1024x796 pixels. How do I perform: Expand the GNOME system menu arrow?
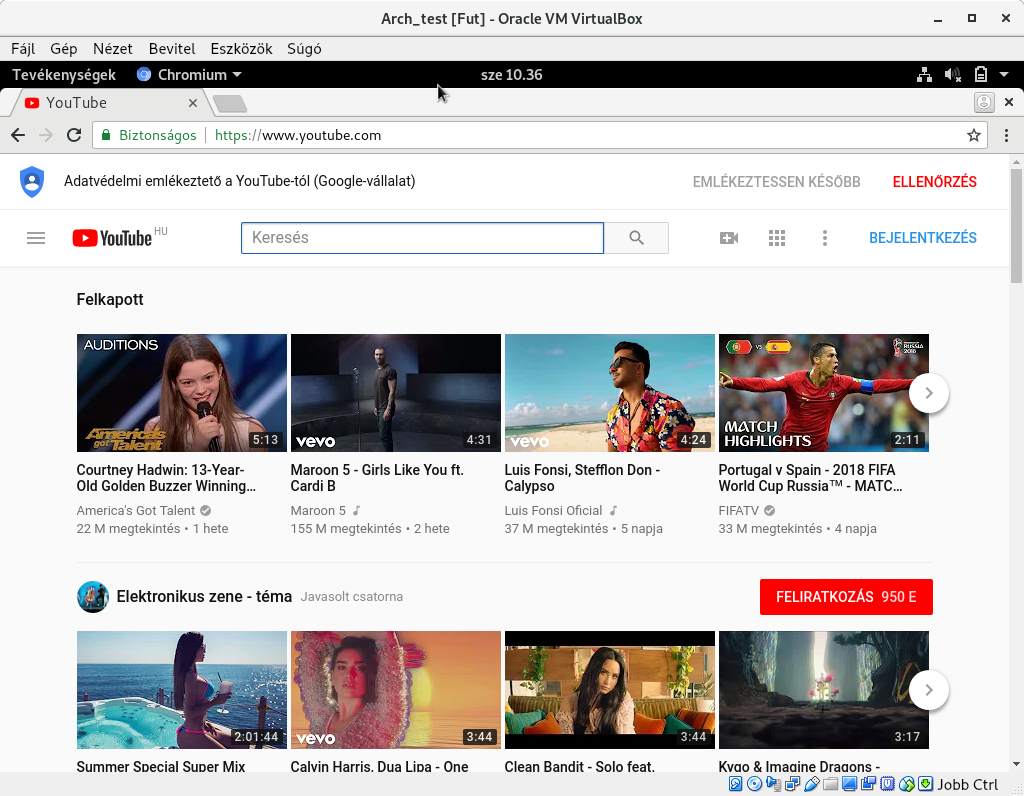point(1004,75)
